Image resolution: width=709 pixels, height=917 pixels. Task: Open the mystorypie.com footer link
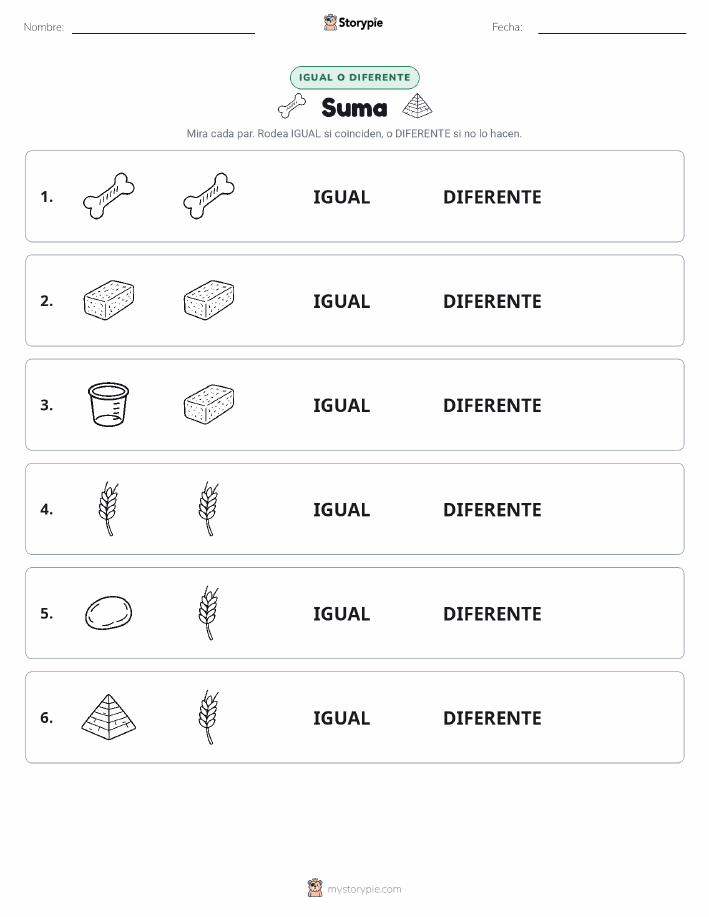(354, 888)
